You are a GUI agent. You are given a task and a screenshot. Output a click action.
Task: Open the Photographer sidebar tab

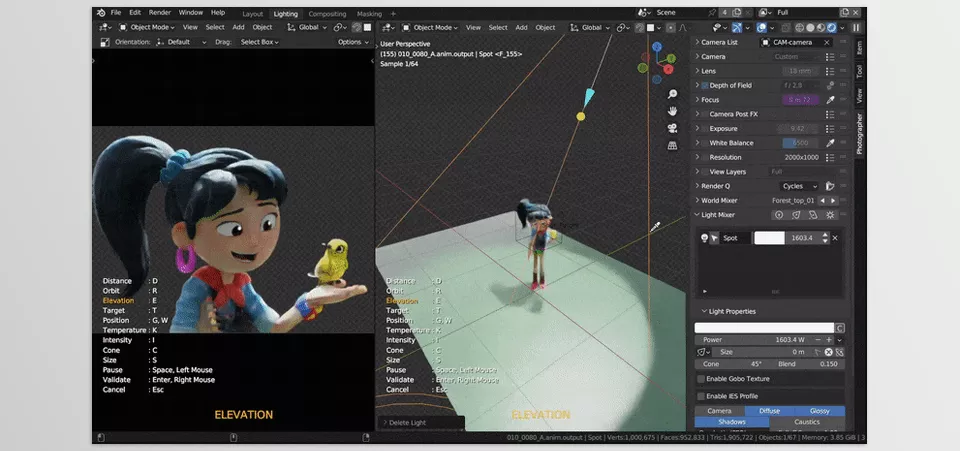pos(860,133)
